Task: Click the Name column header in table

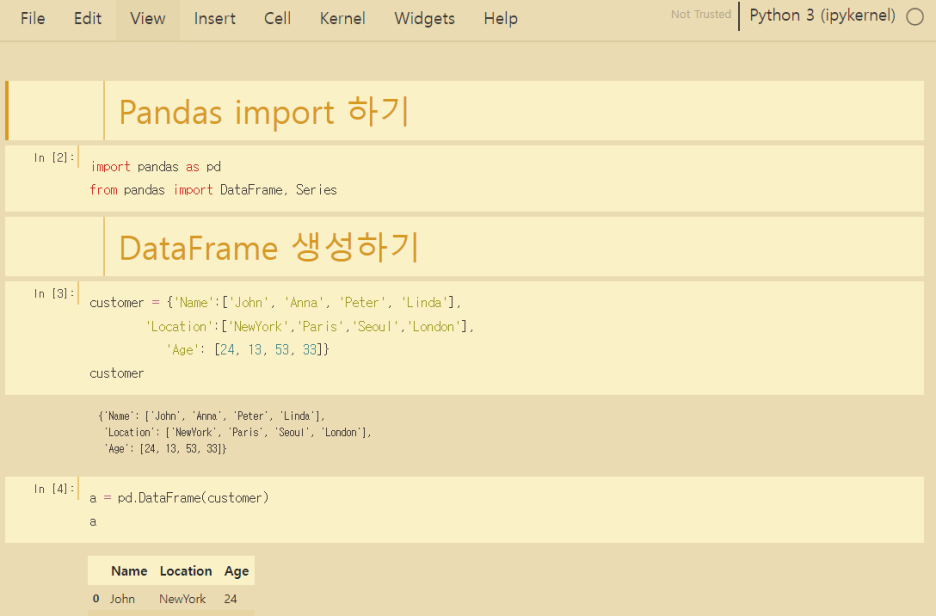Action: tap(129, 571)
